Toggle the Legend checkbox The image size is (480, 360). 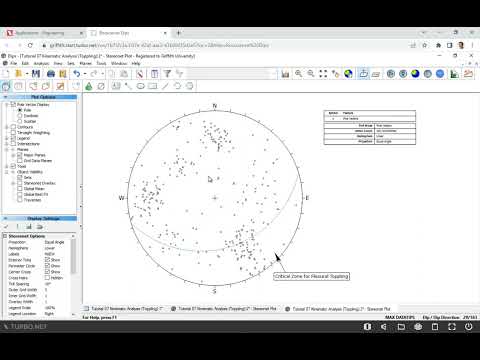click(x=13, y=138)
